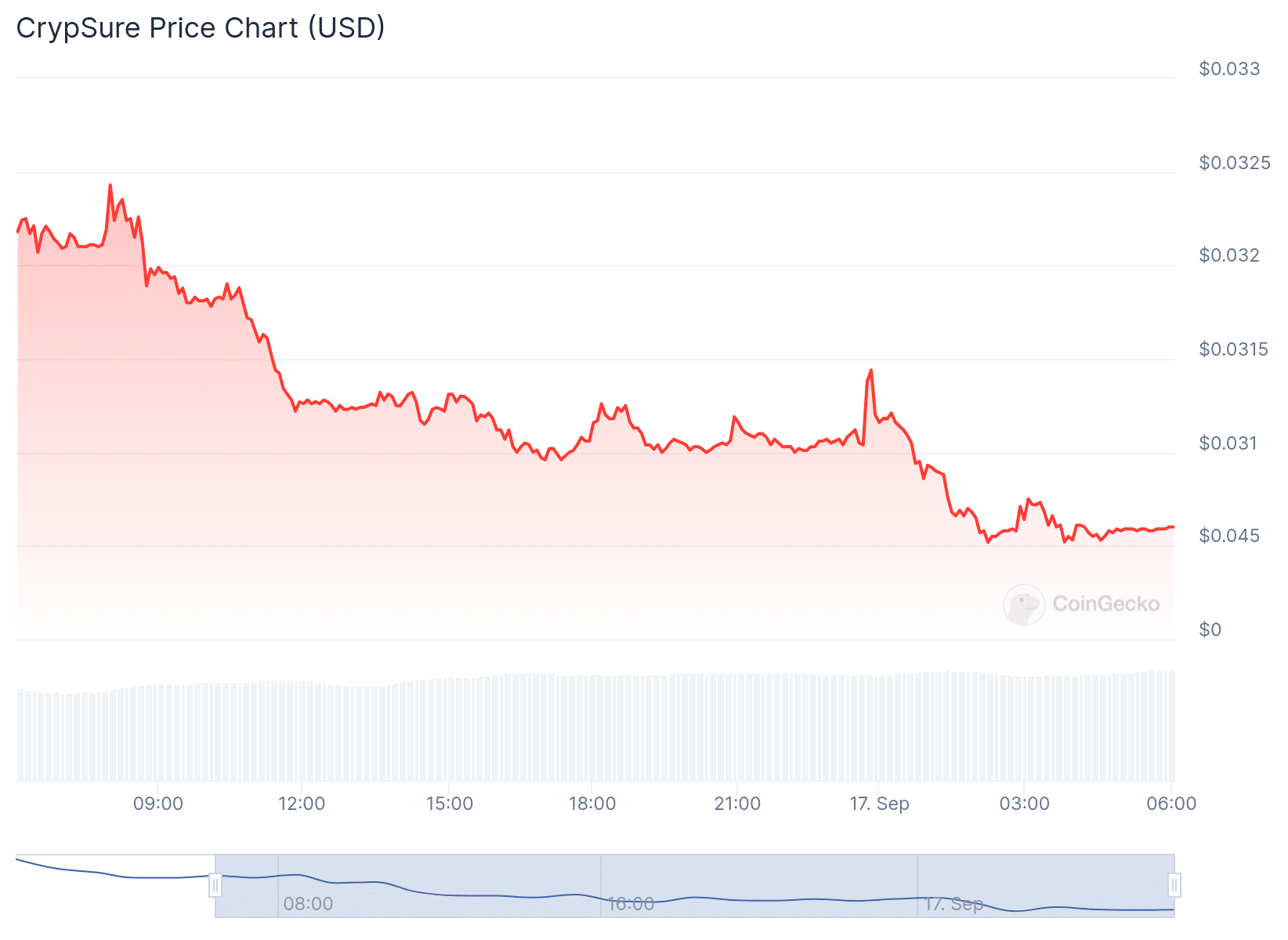
Task: Click the $0.0315 price axis label
Action: point(1233,349)
